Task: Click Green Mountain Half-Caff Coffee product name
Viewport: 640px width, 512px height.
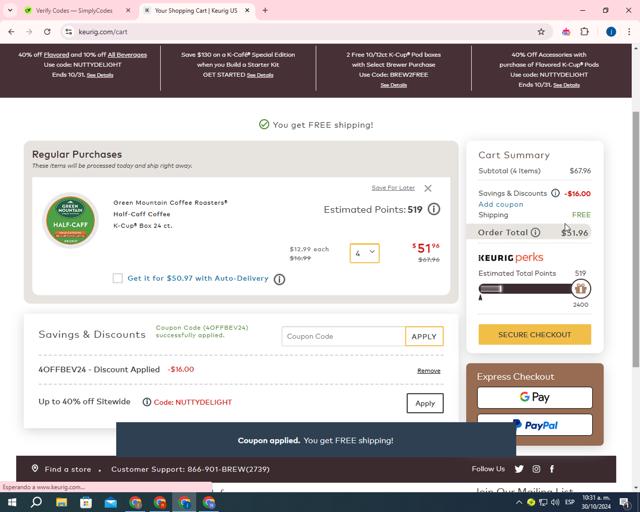Action: point(170,214)
